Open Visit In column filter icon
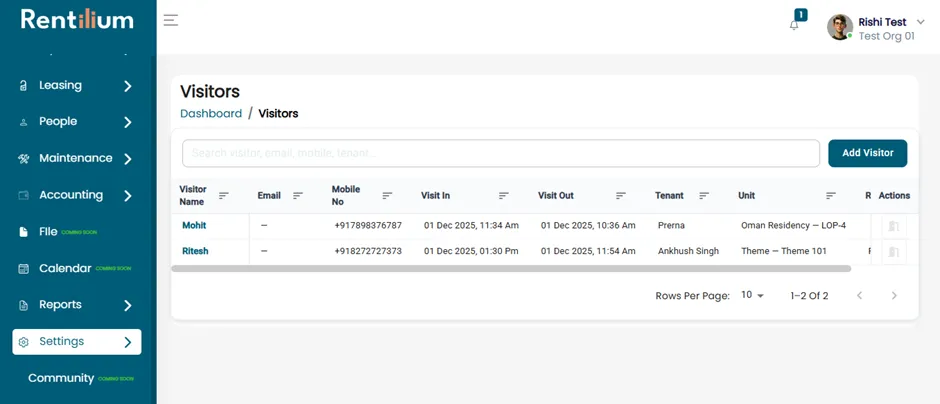This screenshot has width=940, height=404. click(x=504, y=195)
